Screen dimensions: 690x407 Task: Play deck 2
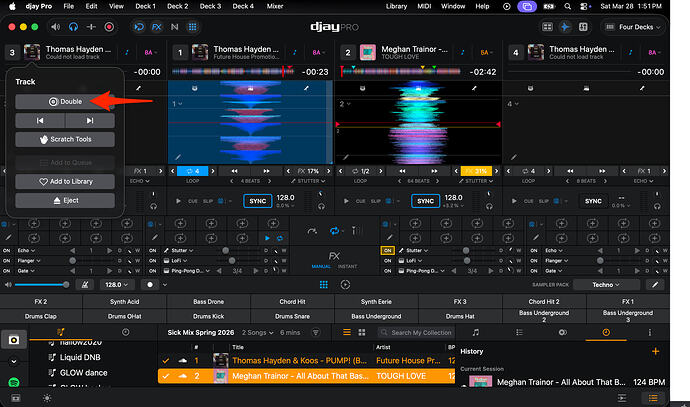tap(346, 201)
